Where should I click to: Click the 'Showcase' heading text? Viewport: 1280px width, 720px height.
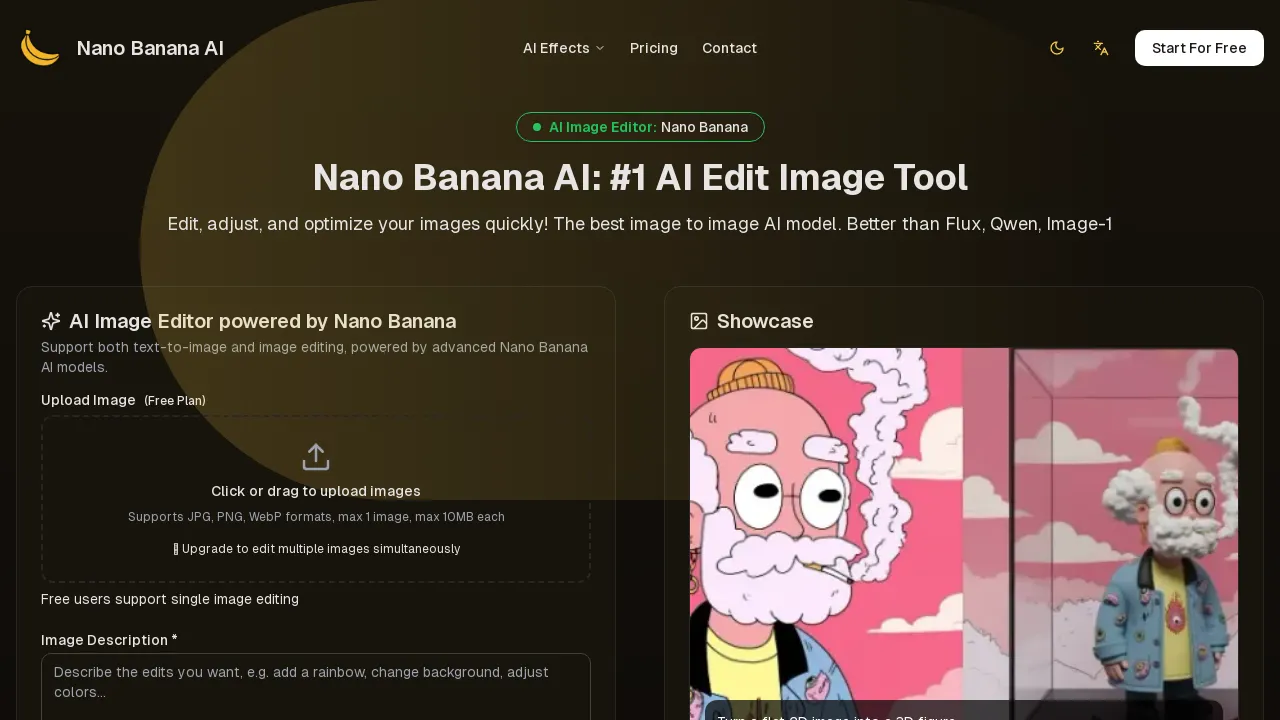pyautogui.click(x=765, y=321)
